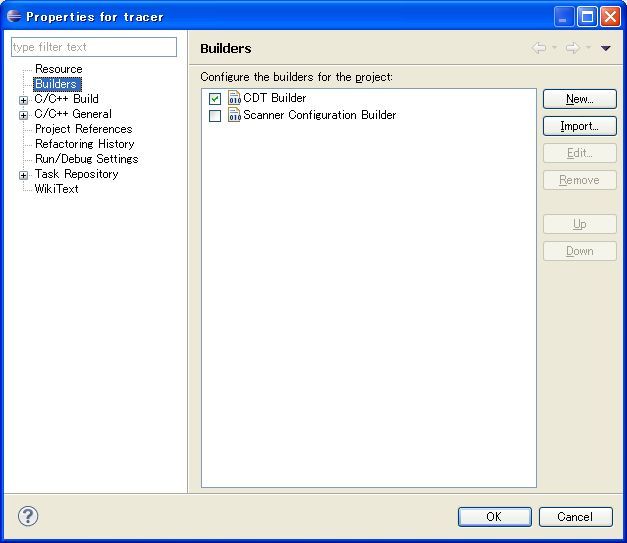Dismiss dialog with Cancel button

[x=575, y=517]
